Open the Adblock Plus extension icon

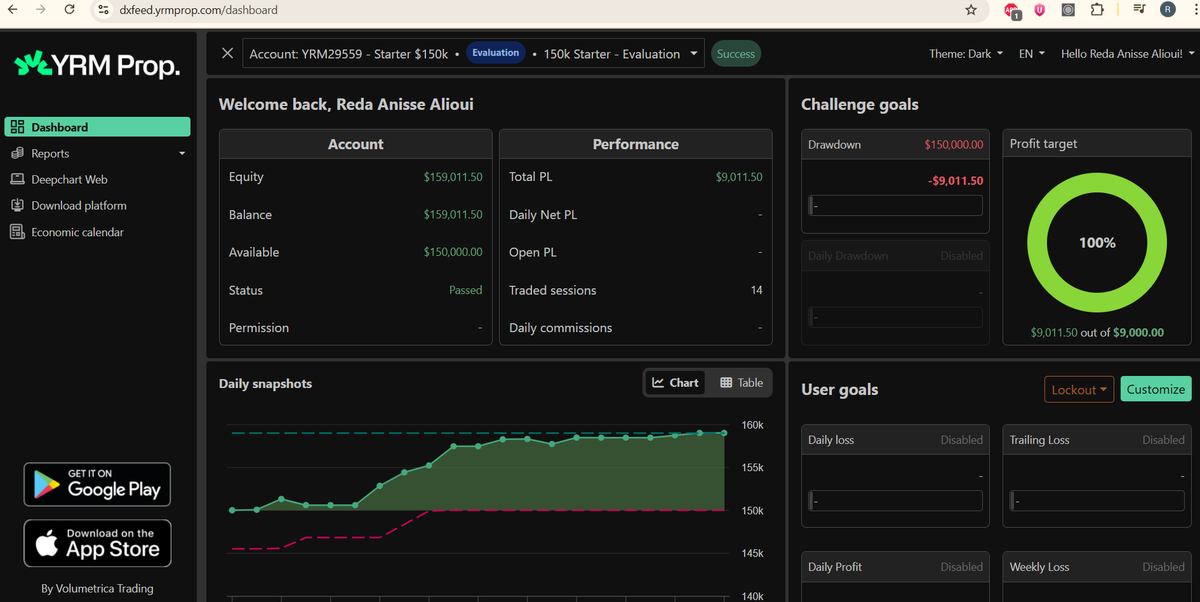pyautogui.click(x=1012, y=10)
